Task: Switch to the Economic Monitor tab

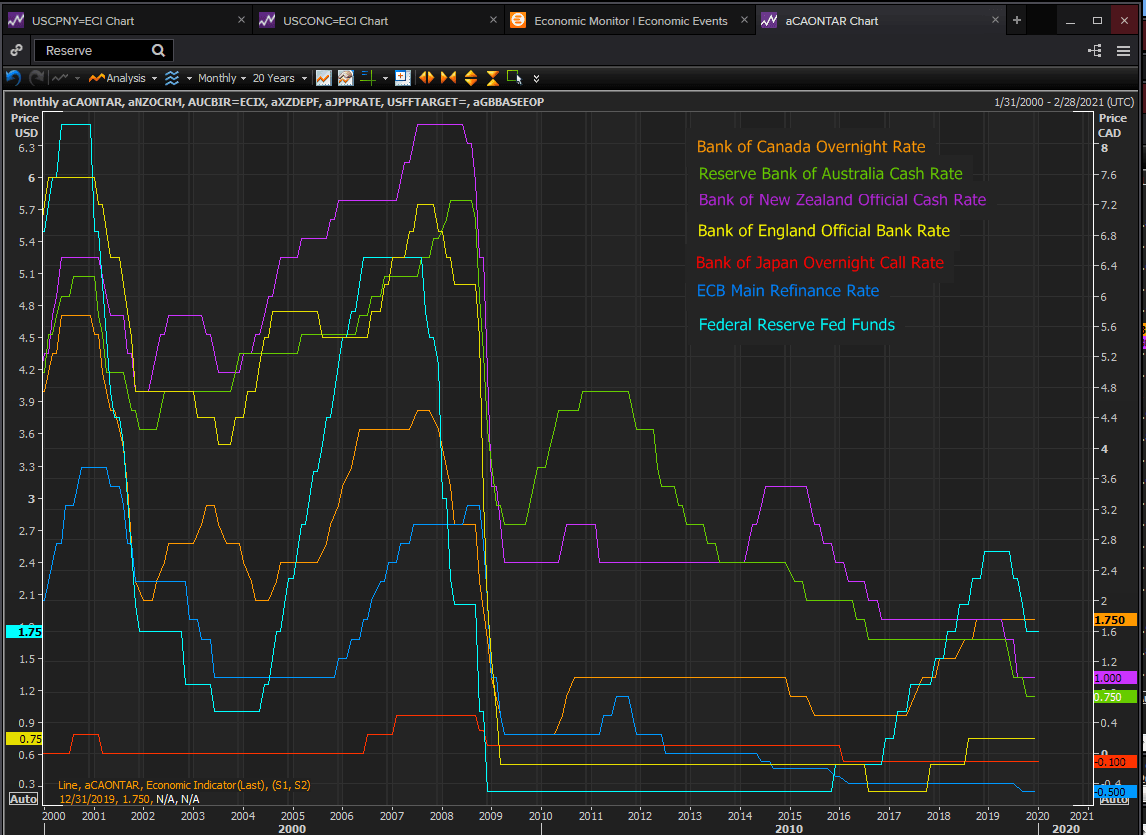Action: point(630,20)
